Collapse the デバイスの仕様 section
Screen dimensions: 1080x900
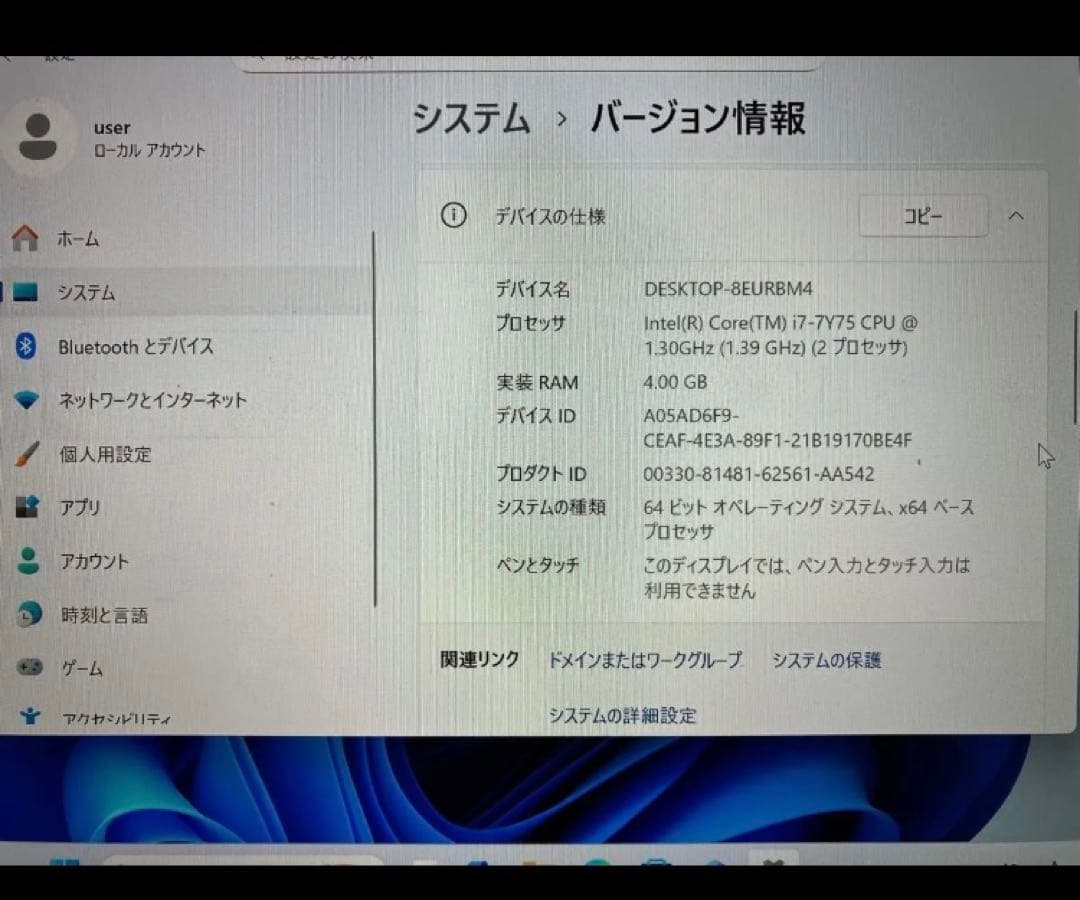tap(1016, 216)
